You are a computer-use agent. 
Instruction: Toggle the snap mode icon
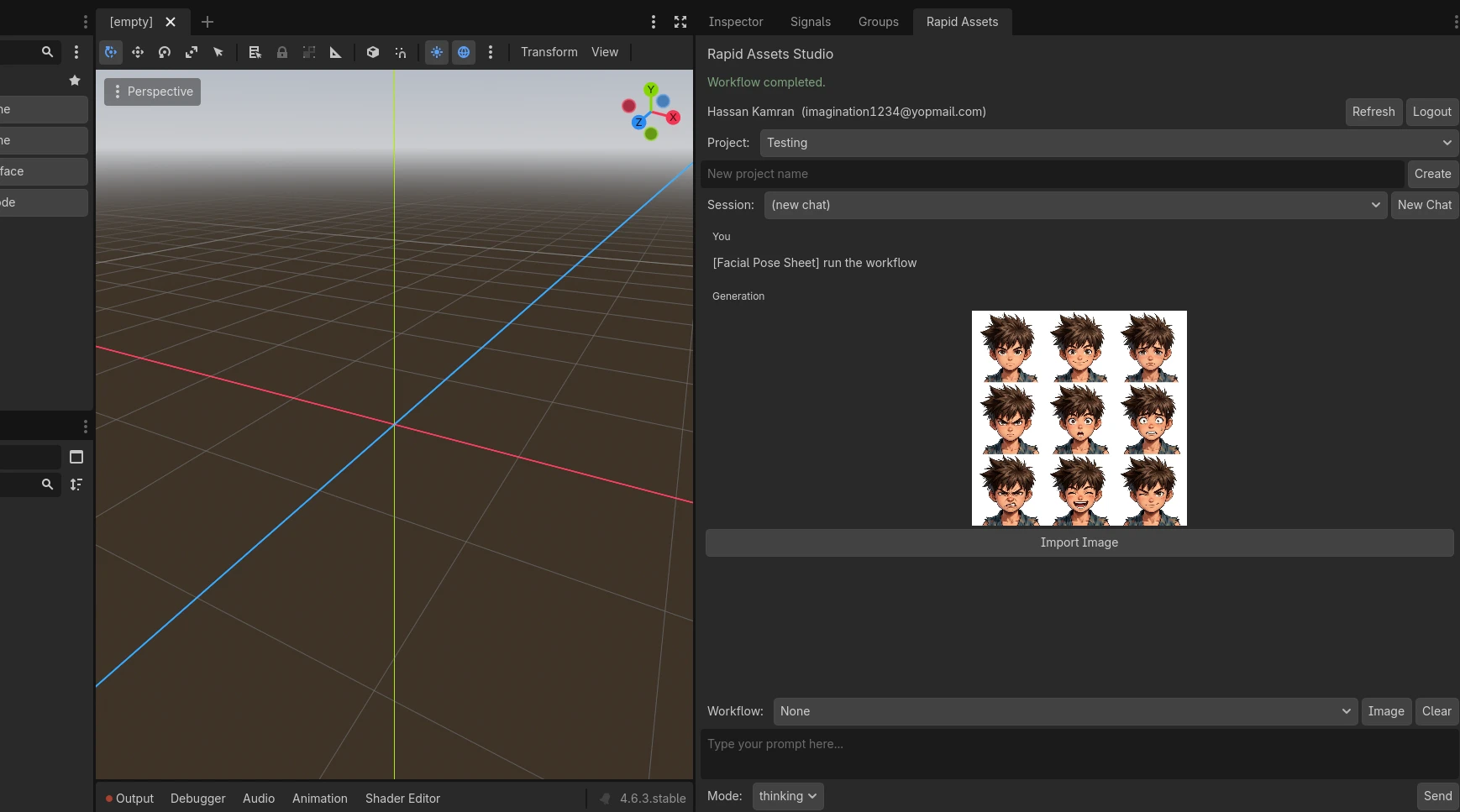coord(400,52)
